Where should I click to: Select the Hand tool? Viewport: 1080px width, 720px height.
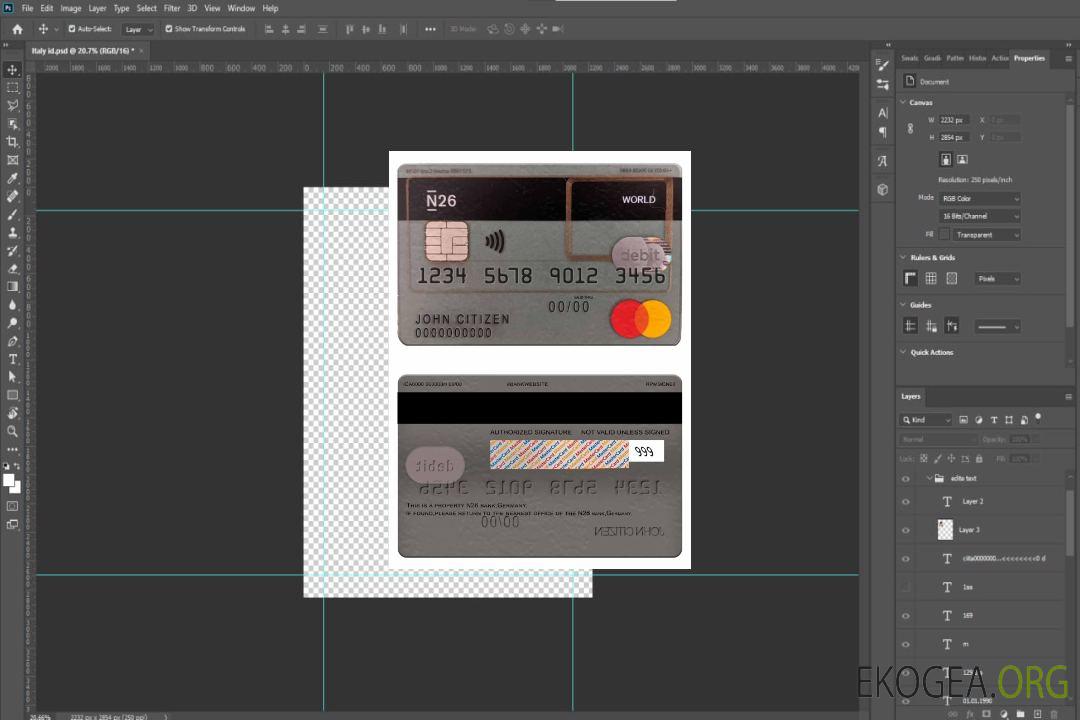(12, 413)
